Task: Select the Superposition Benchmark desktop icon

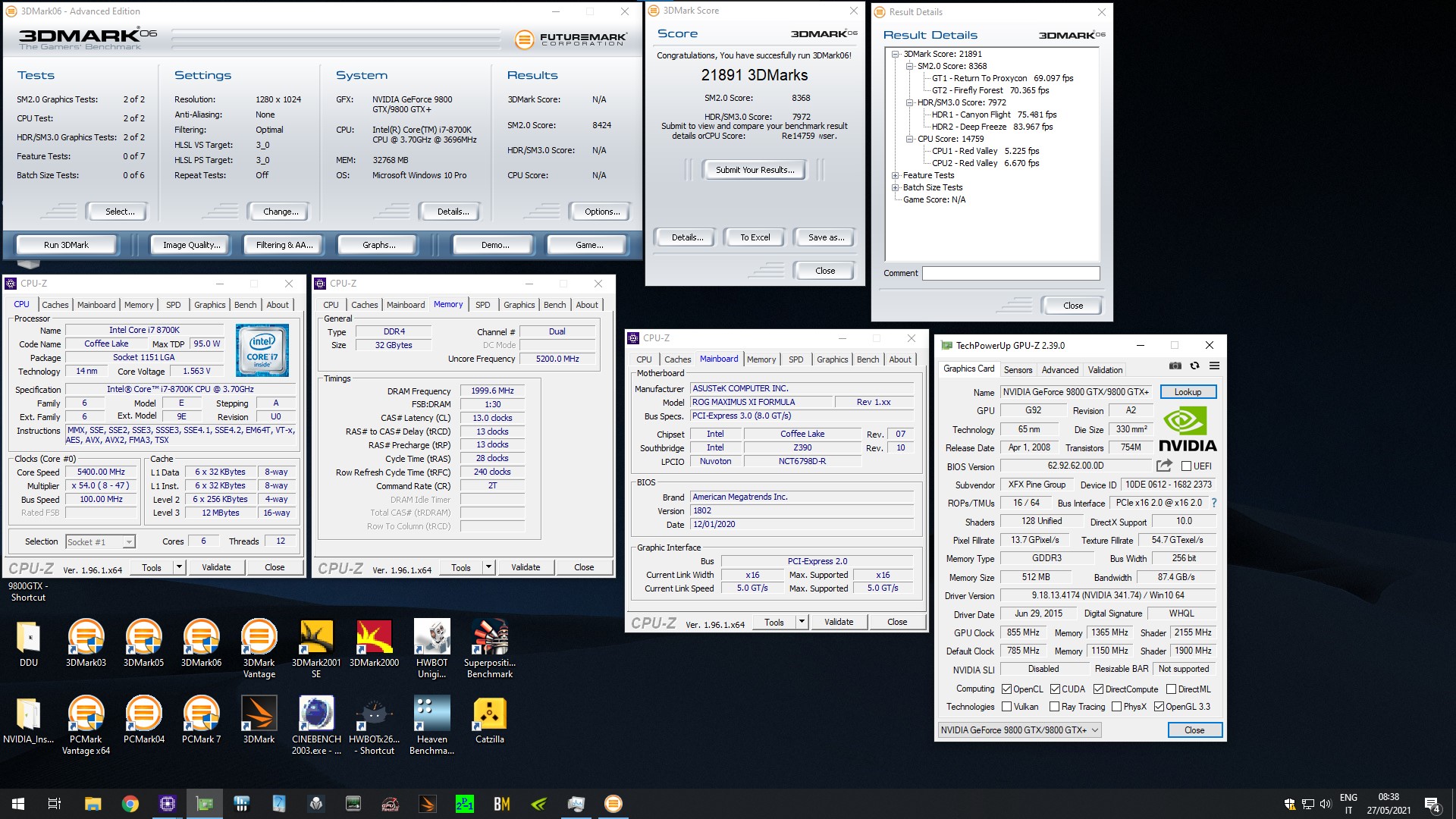Action: point(490,648)
